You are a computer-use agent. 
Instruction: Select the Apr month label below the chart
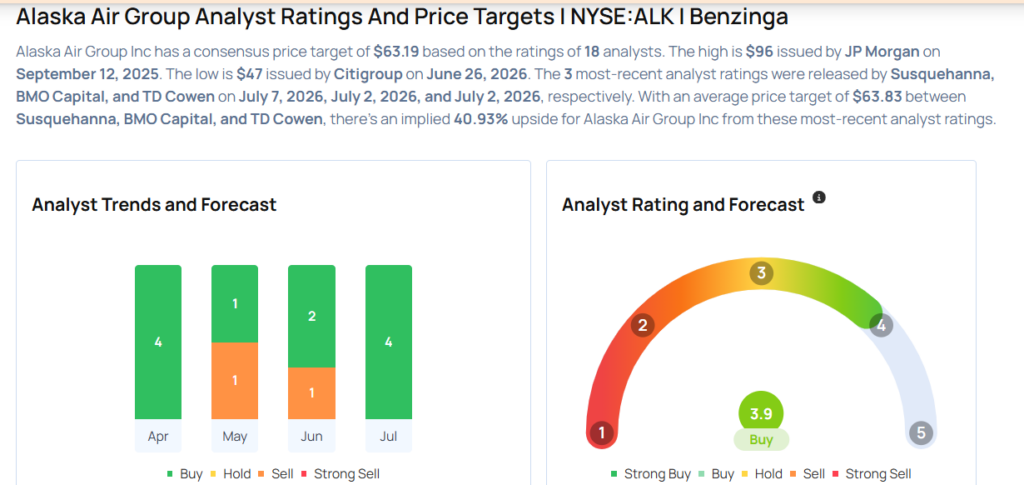(x=158, y=436)
